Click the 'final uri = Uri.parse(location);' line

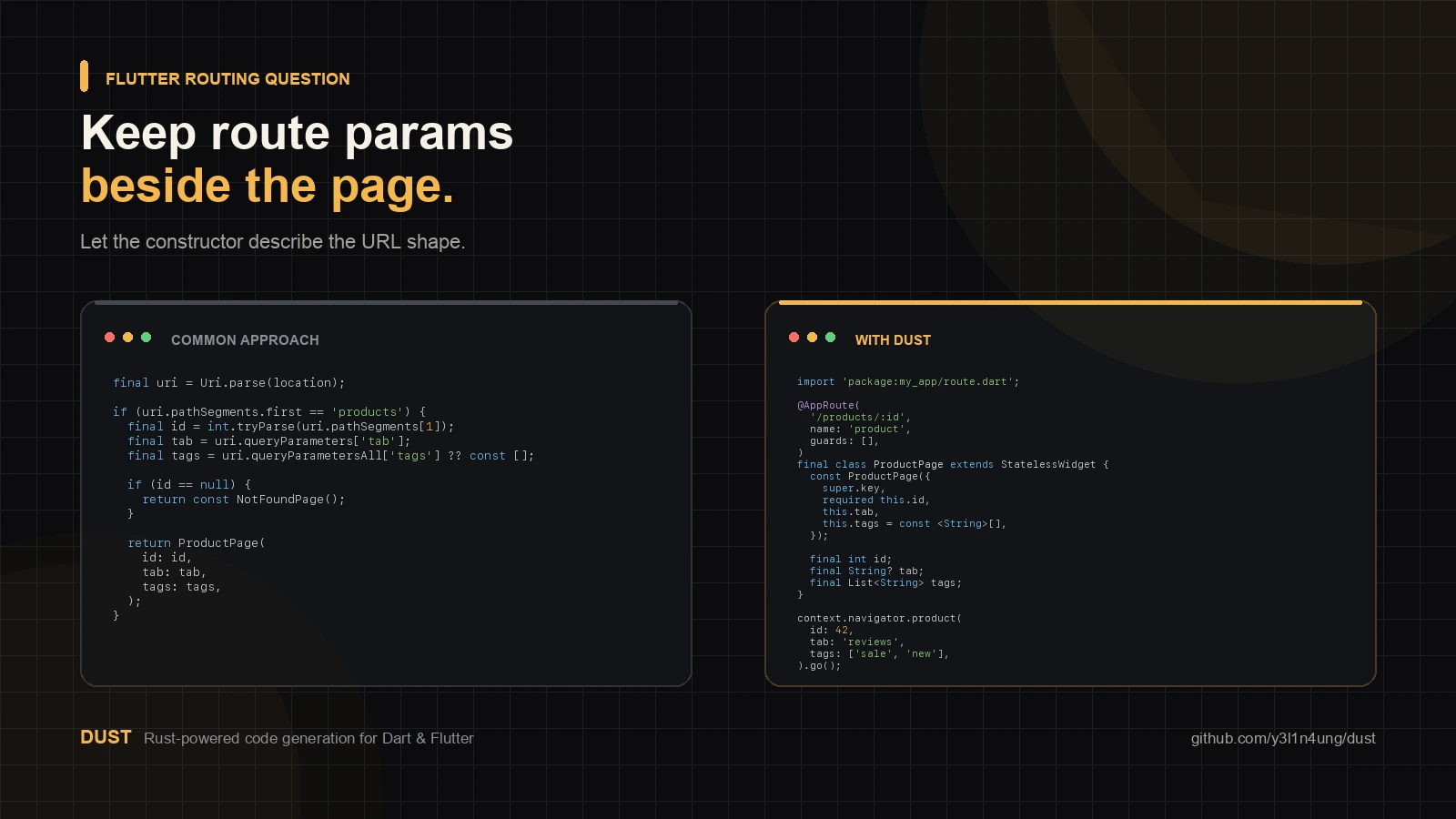pos(228,383)
